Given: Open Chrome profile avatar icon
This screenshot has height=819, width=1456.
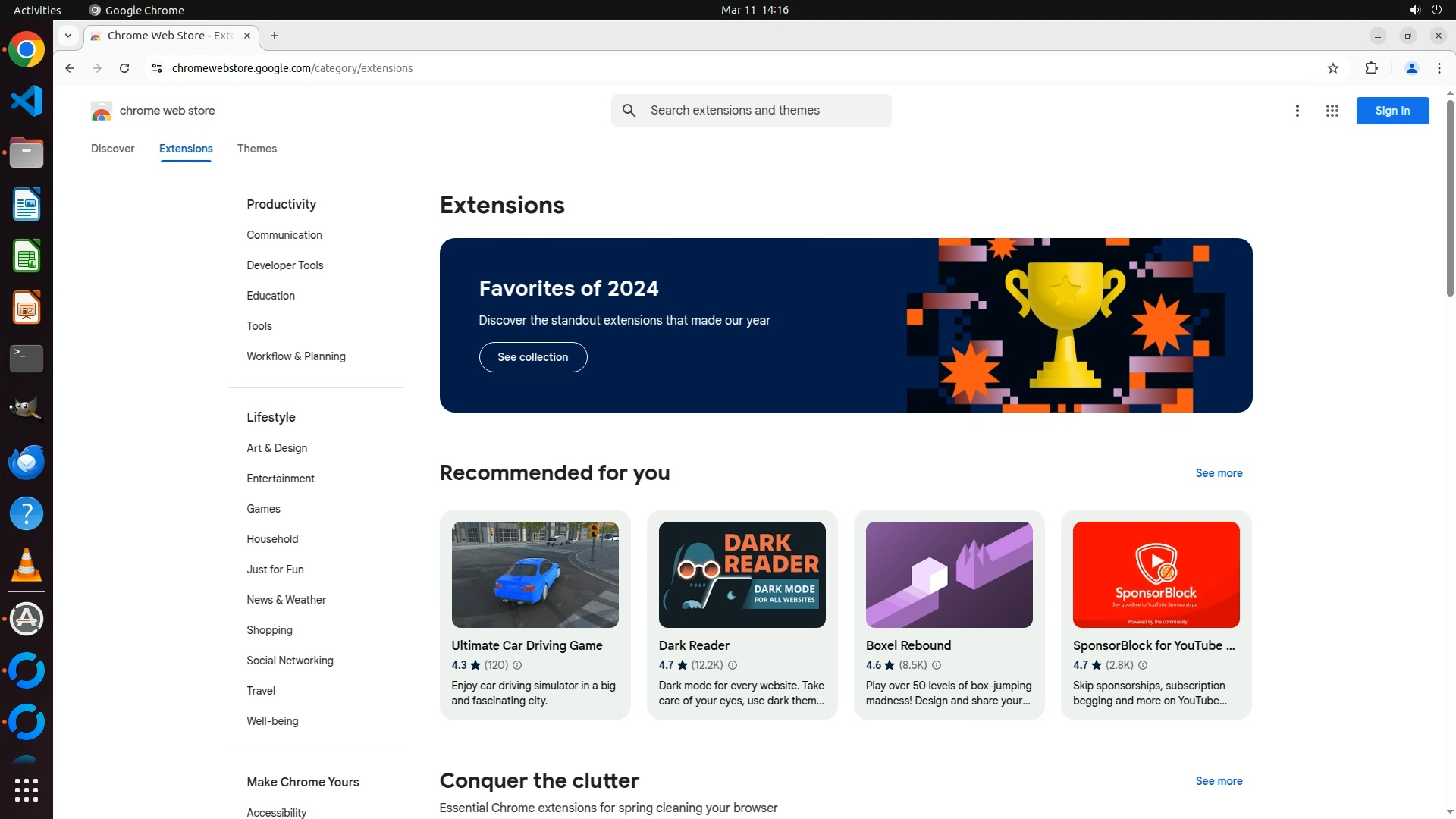Looking at the screenshot, I should 1411,68.
